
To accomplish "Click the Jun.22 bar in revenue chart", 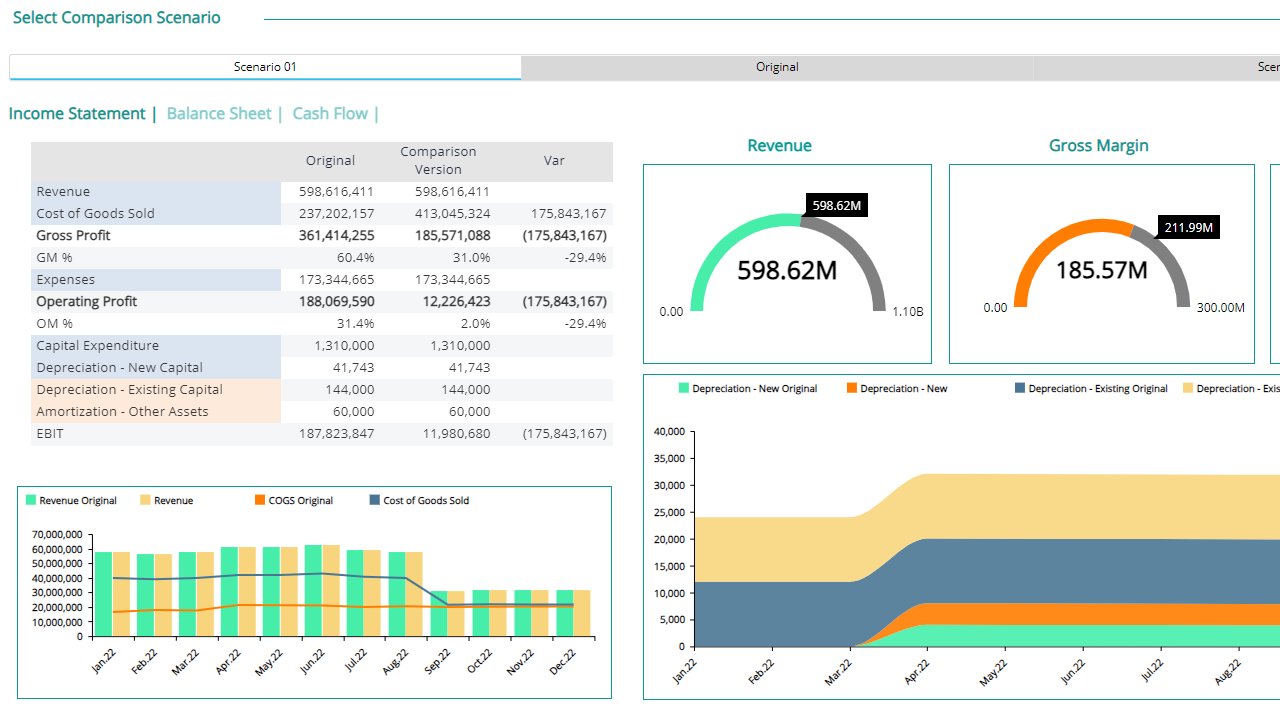I will coord(322,590).
